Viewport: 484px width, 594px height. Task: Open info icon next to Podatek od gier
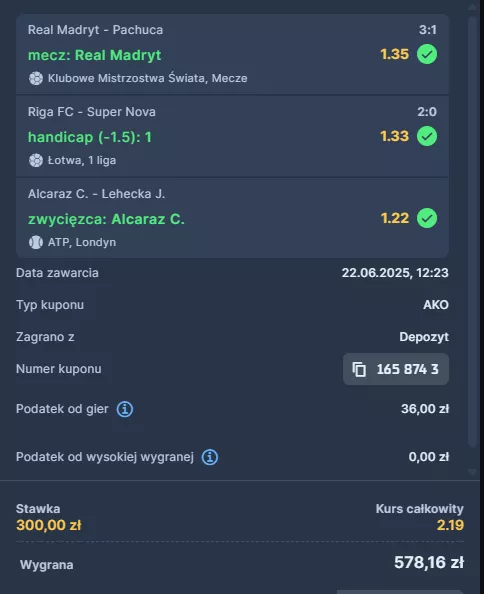click(x=125, y=409)
